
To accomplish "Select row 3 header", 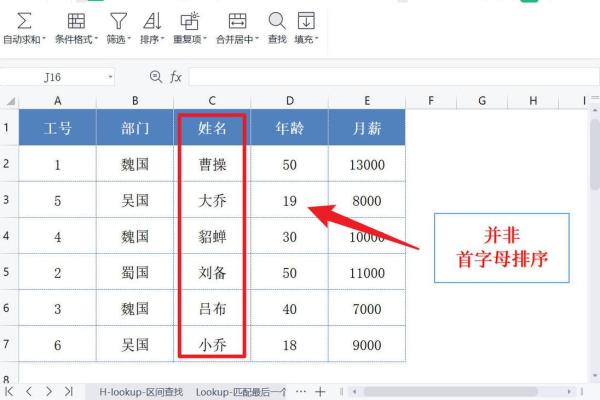I will 8,199.
